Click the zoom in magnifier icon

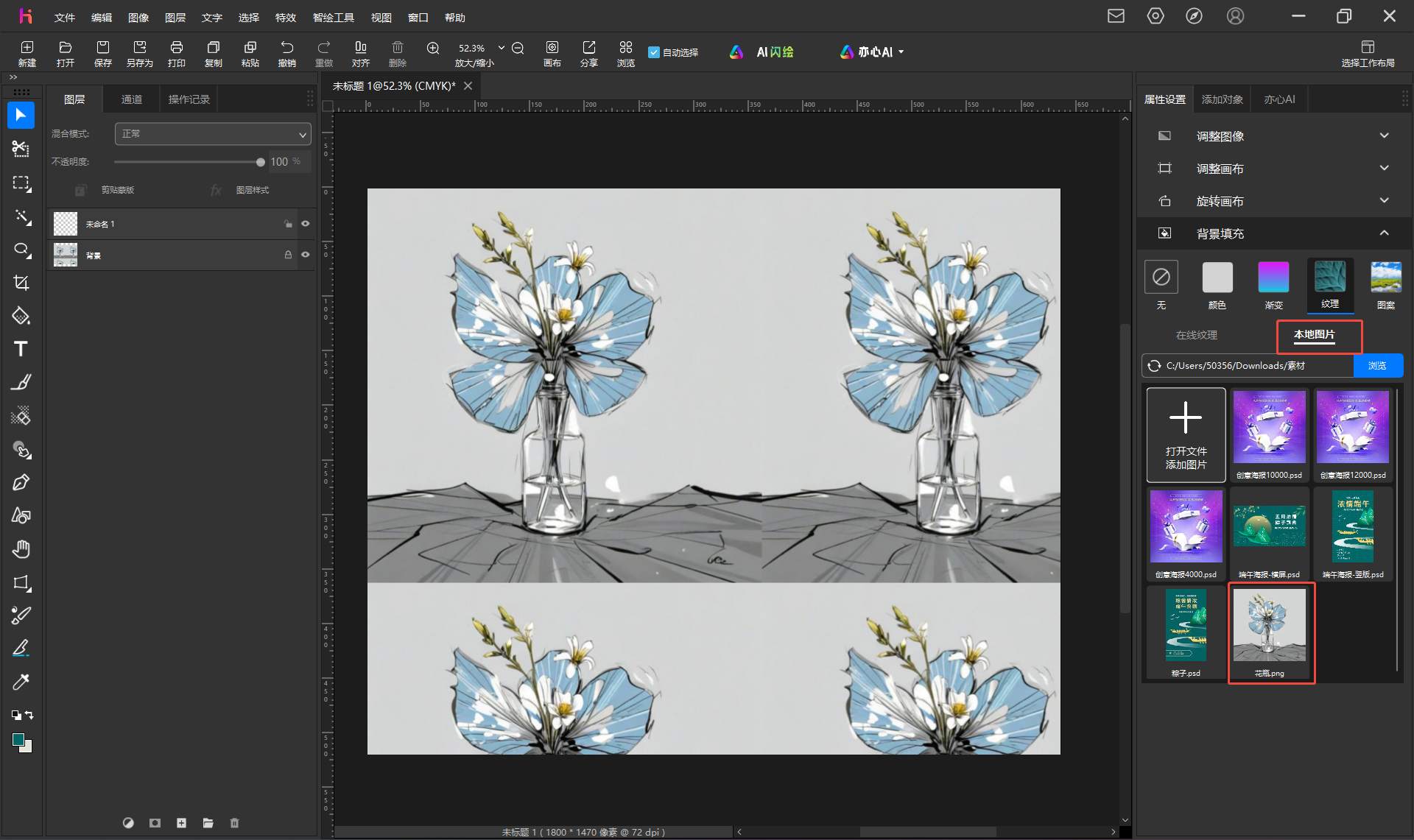[433, 49]
